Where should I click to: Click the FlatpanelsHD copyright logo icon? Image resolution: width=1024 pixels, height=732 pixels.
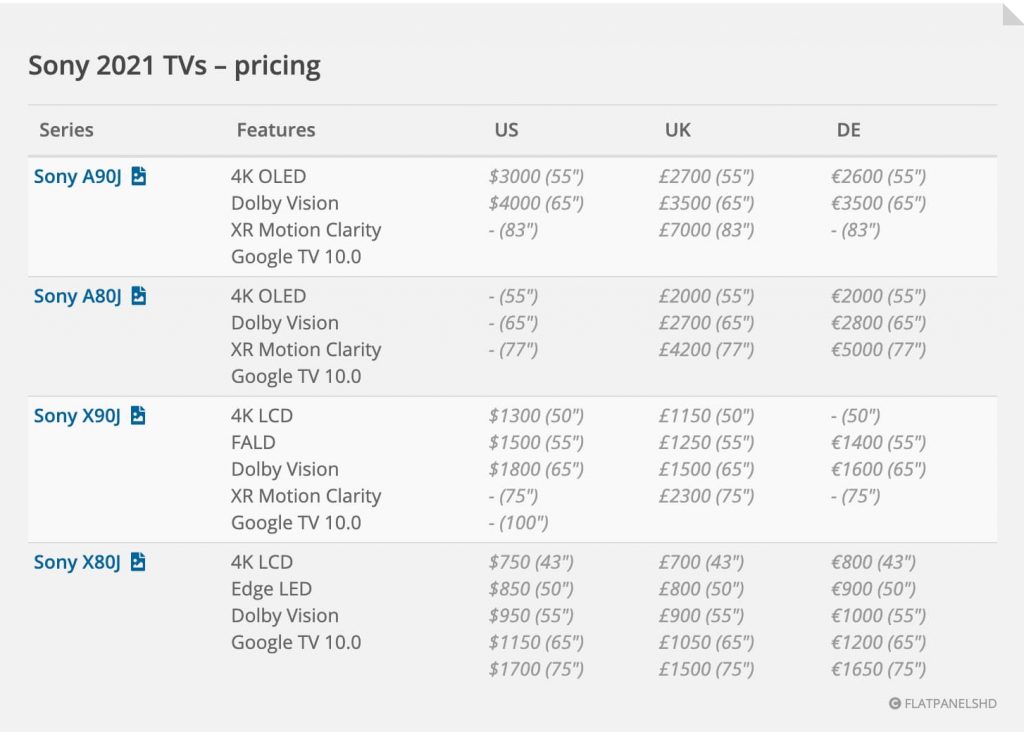(x=895, y=703)
